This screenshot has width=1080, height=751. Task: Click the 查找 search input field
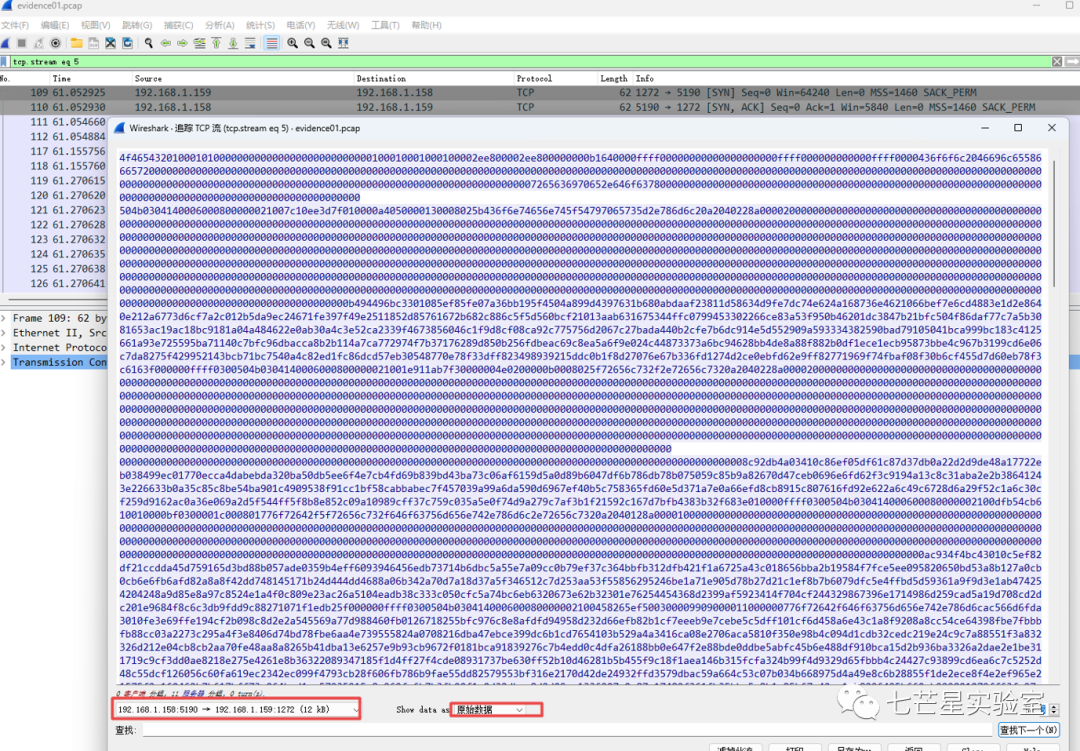point(568,730)
